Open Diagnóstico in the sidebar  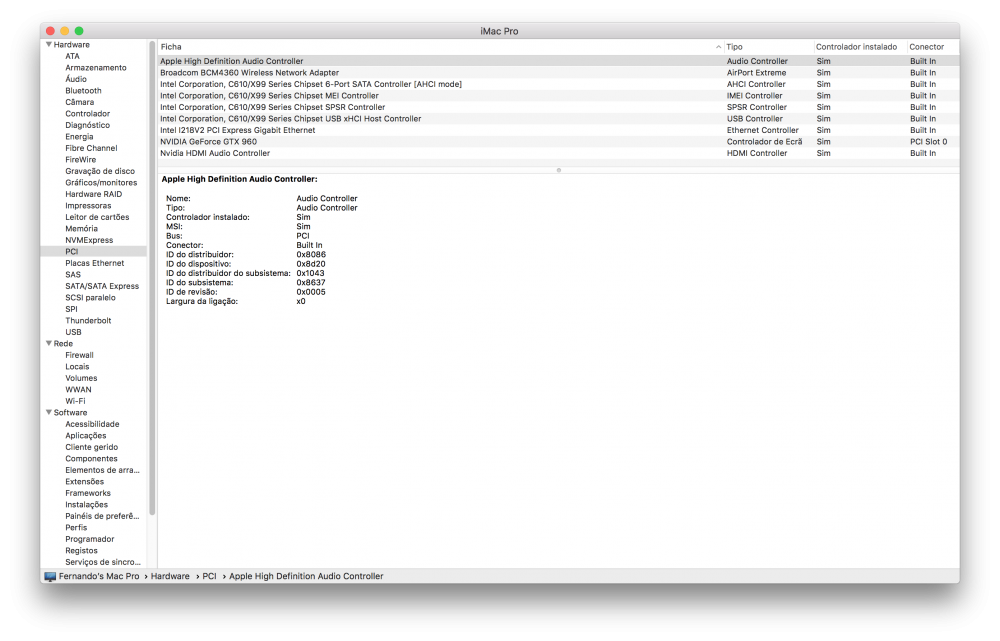(x=87, y=125)
